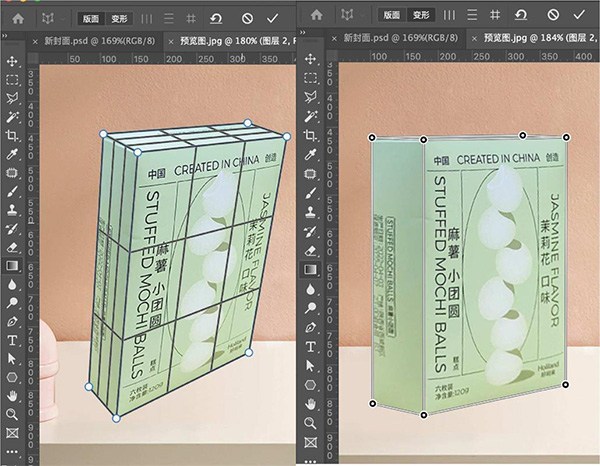
Task: Toggle vertical lines straighten in left window
Action: click(x=147, y=18)
